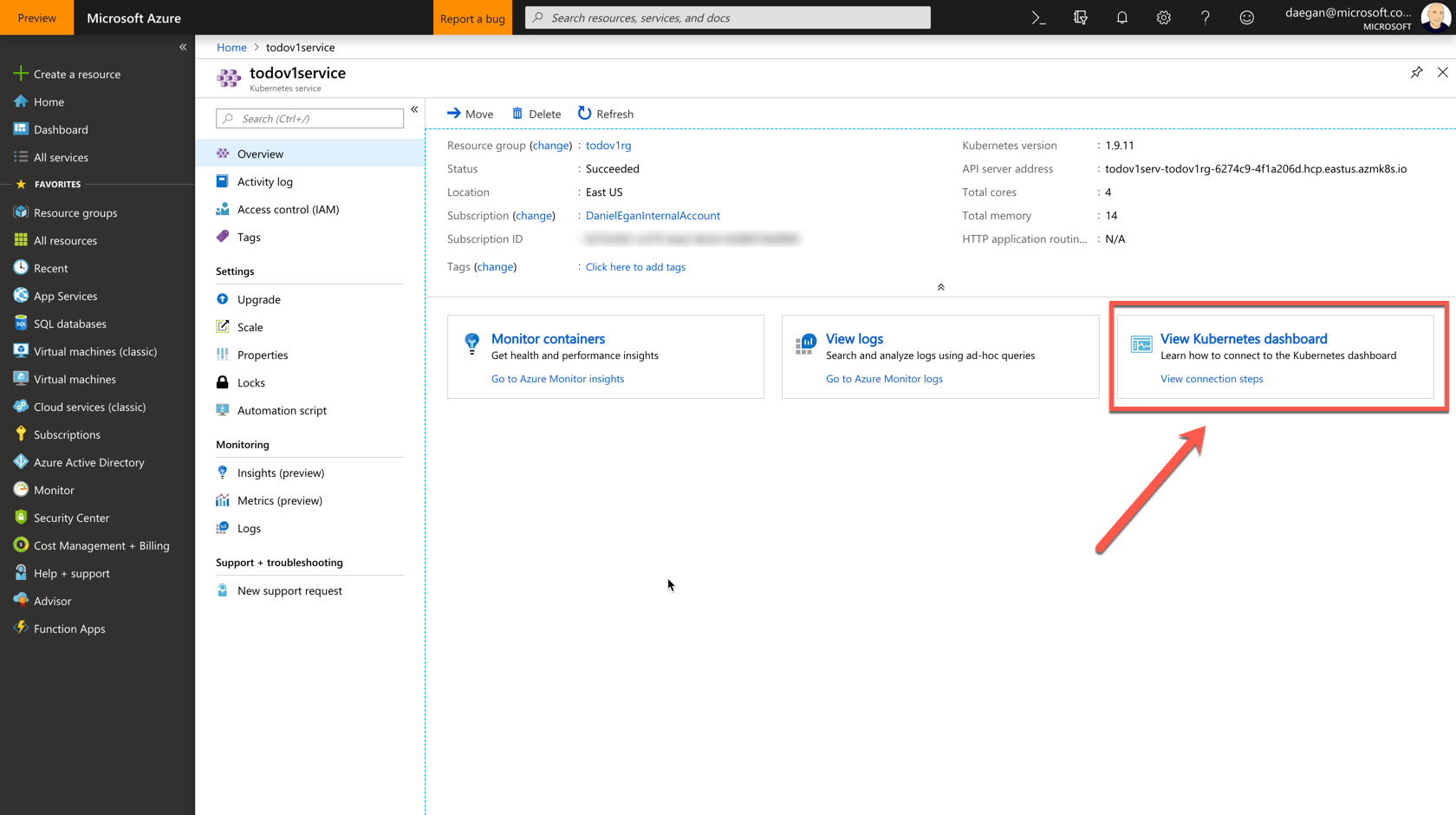
Task: Click the user account avatar
Action: [1436, 17]
